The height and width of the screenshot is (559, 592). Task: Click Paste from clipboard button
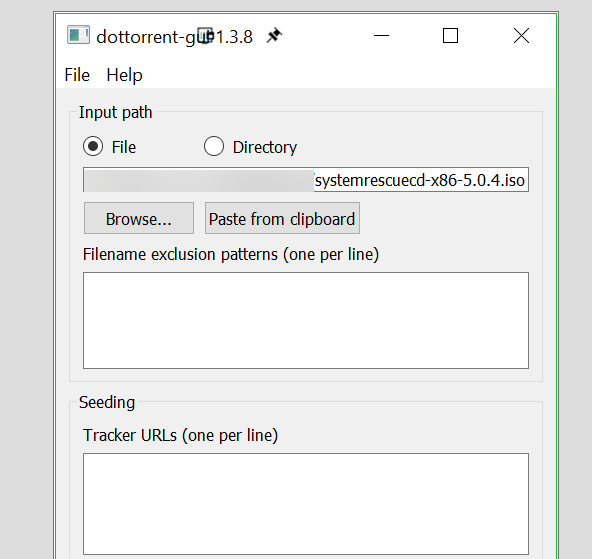coord(282,219)
